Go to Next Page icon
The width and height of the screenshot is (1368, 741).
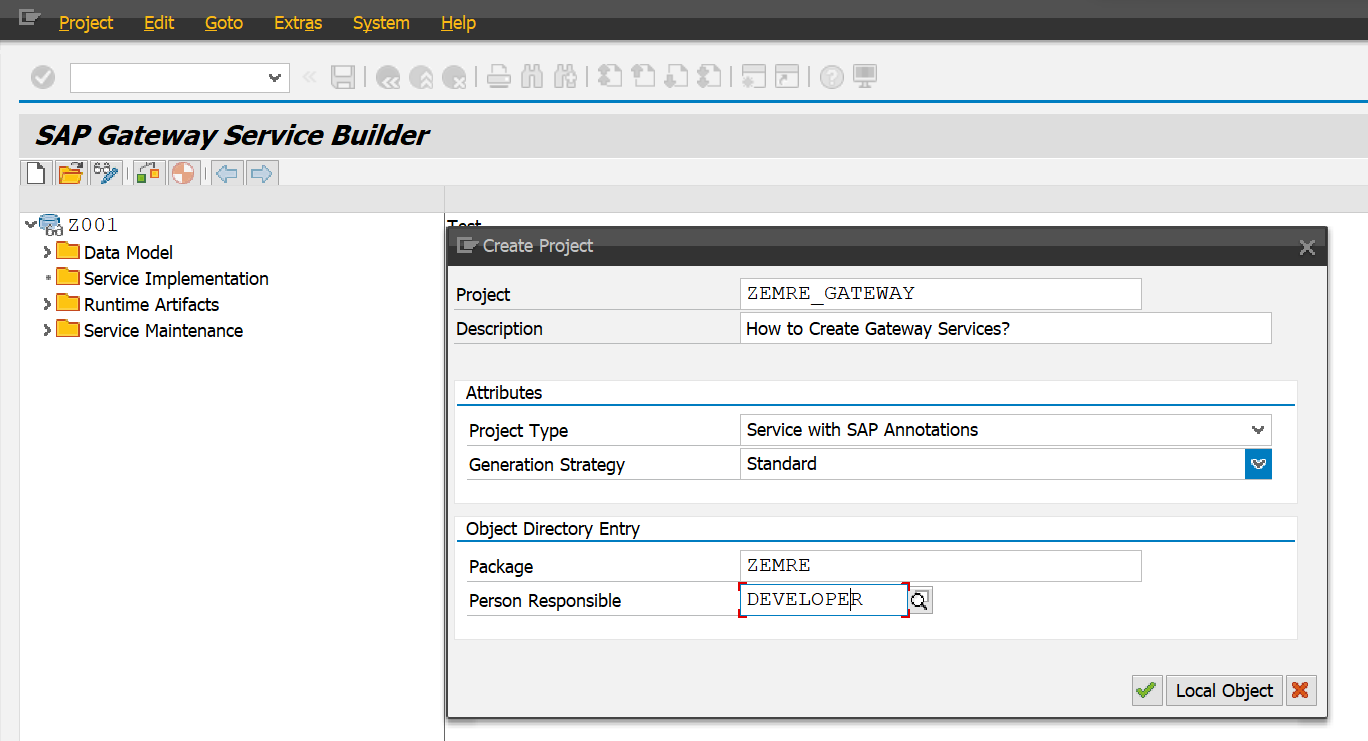coord(676,77)
